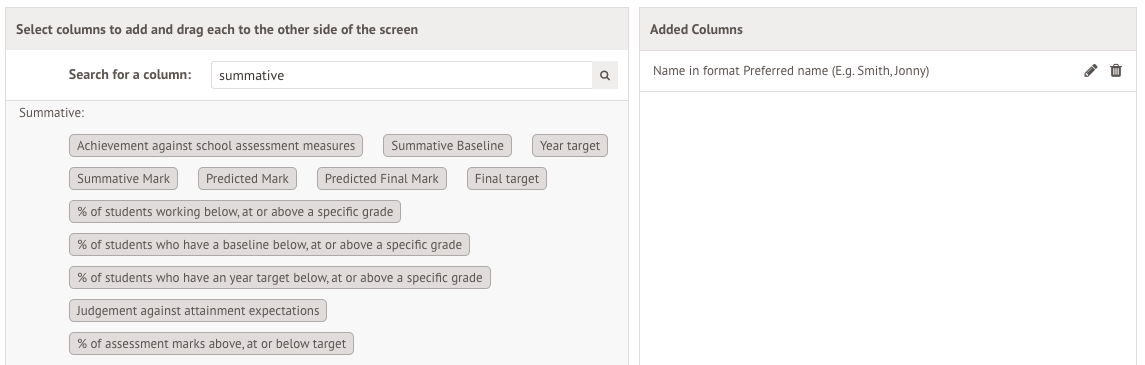
Task: Click the Added Columns panel header
Action: click(x=889, y=29)
